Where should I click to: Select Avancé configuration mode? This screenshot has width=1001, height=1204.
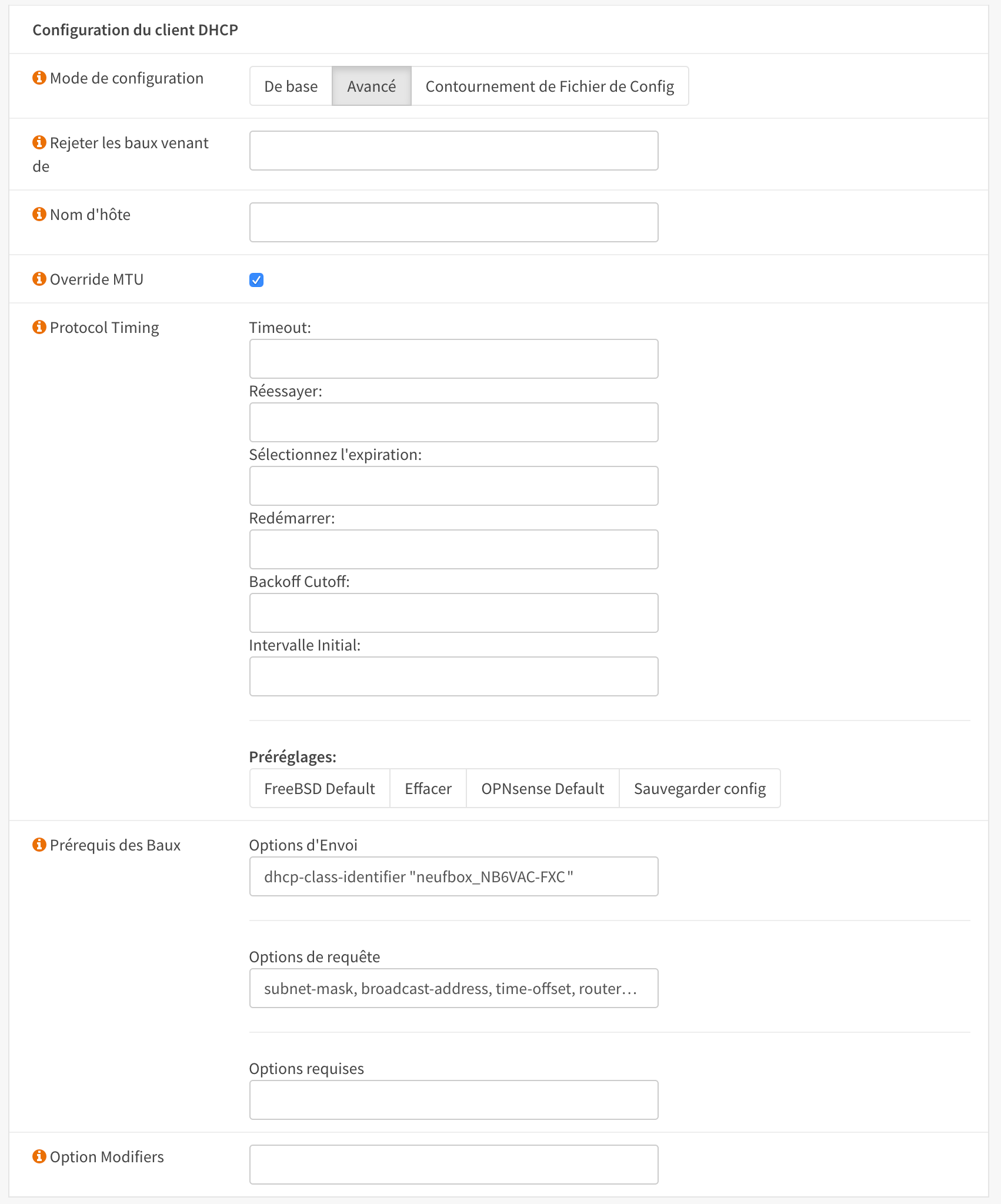(371, 86)
